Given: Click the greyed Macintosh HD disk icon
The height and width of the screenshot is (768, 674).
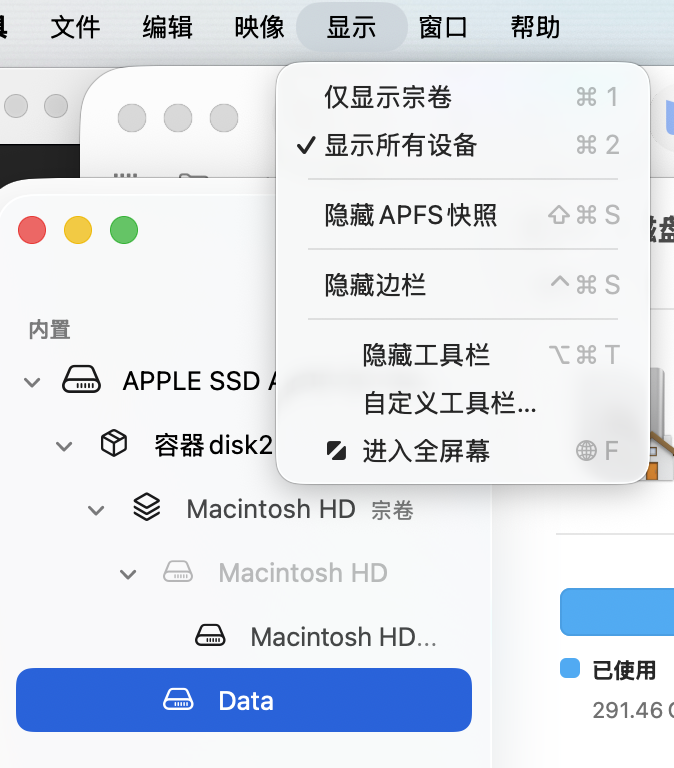Looking at the screenshot, I should [178, 572].
